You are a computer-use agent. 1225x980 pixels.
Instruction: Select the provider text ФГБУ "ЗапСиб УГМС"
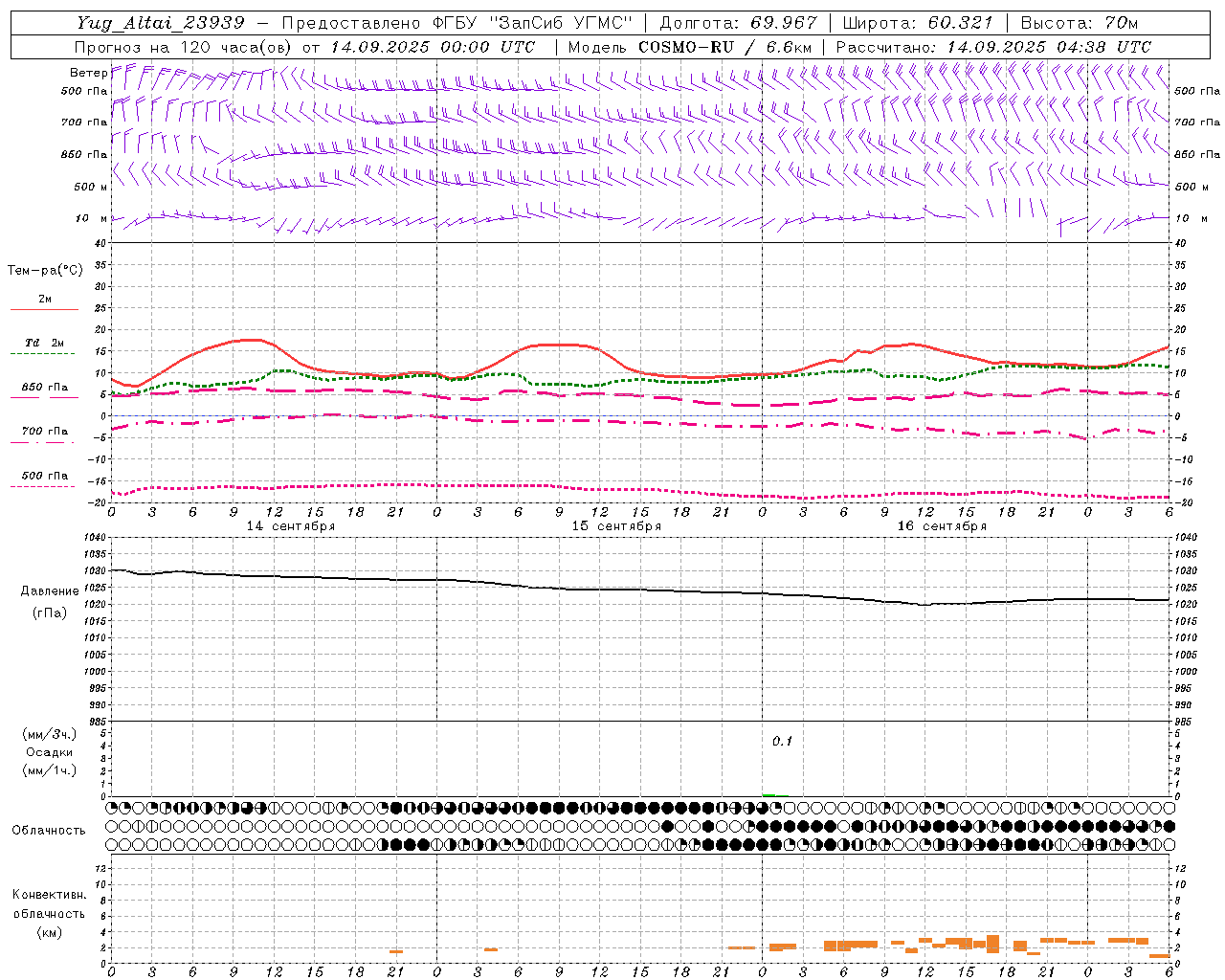point(534,23)
